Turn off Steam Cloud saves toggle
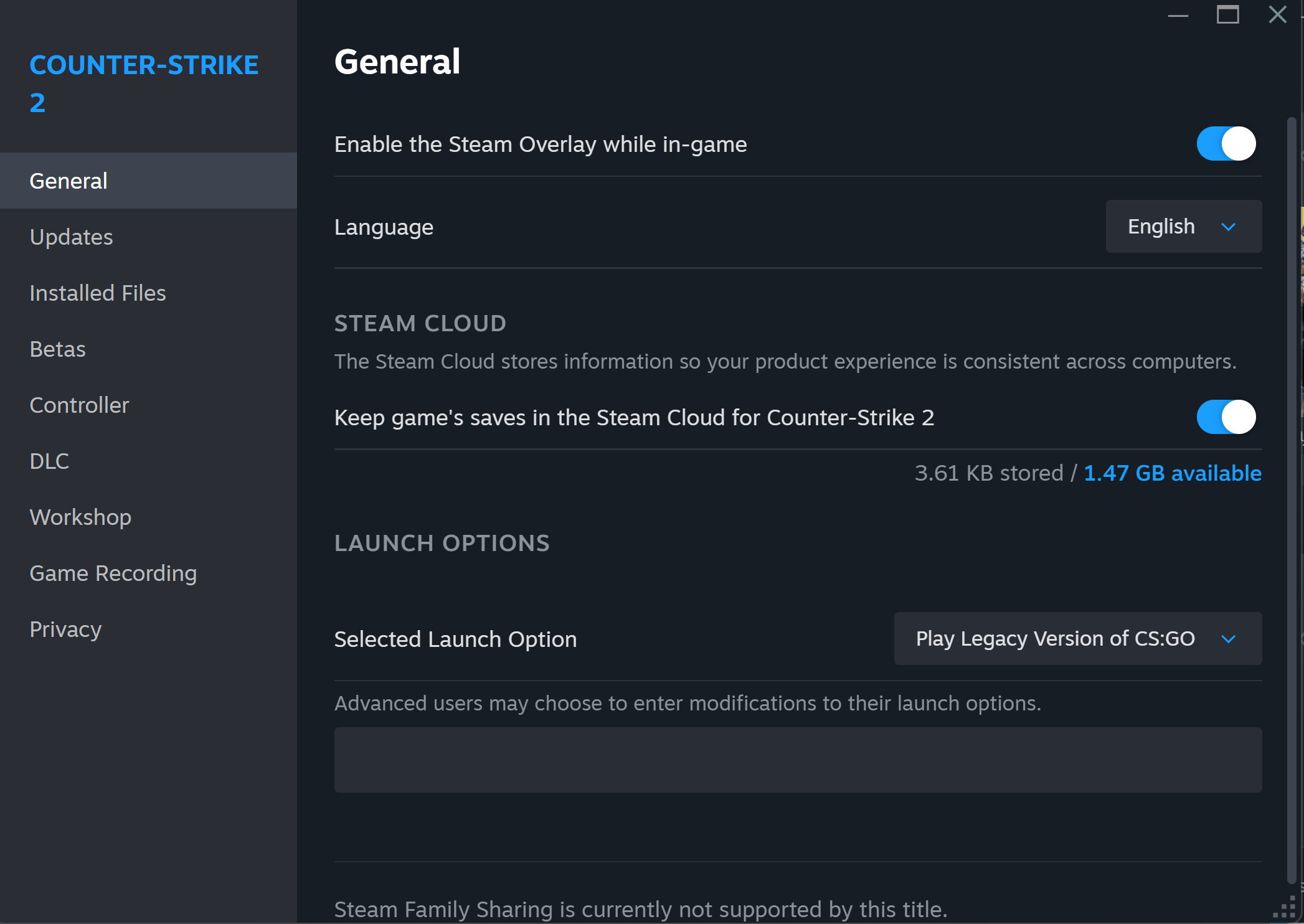Screen dimensions: 1304x924 (1226, 417)
